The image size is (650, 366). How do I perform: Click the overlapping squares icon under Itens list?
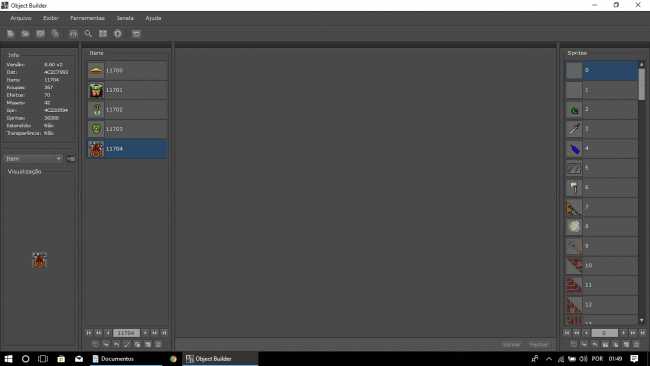coord(137,344)
